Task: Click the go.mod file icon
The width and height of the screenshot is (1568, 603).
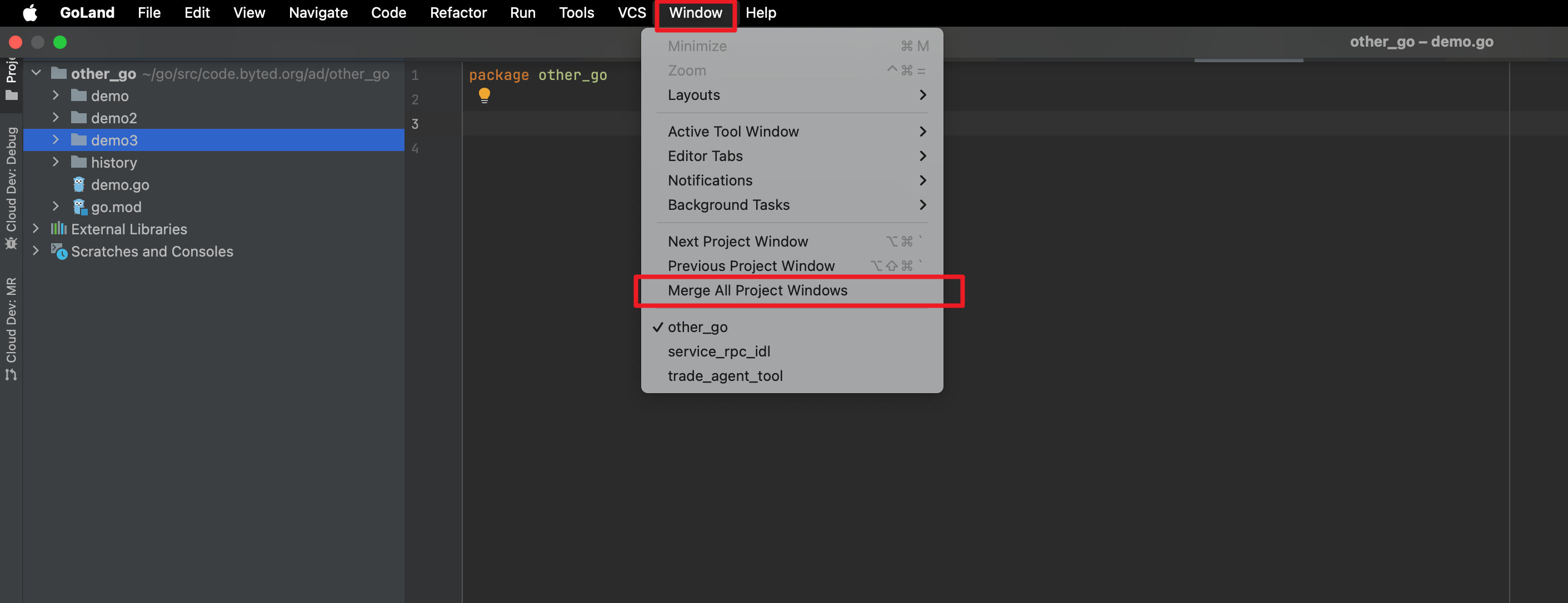Action: [x=79, y=207]
